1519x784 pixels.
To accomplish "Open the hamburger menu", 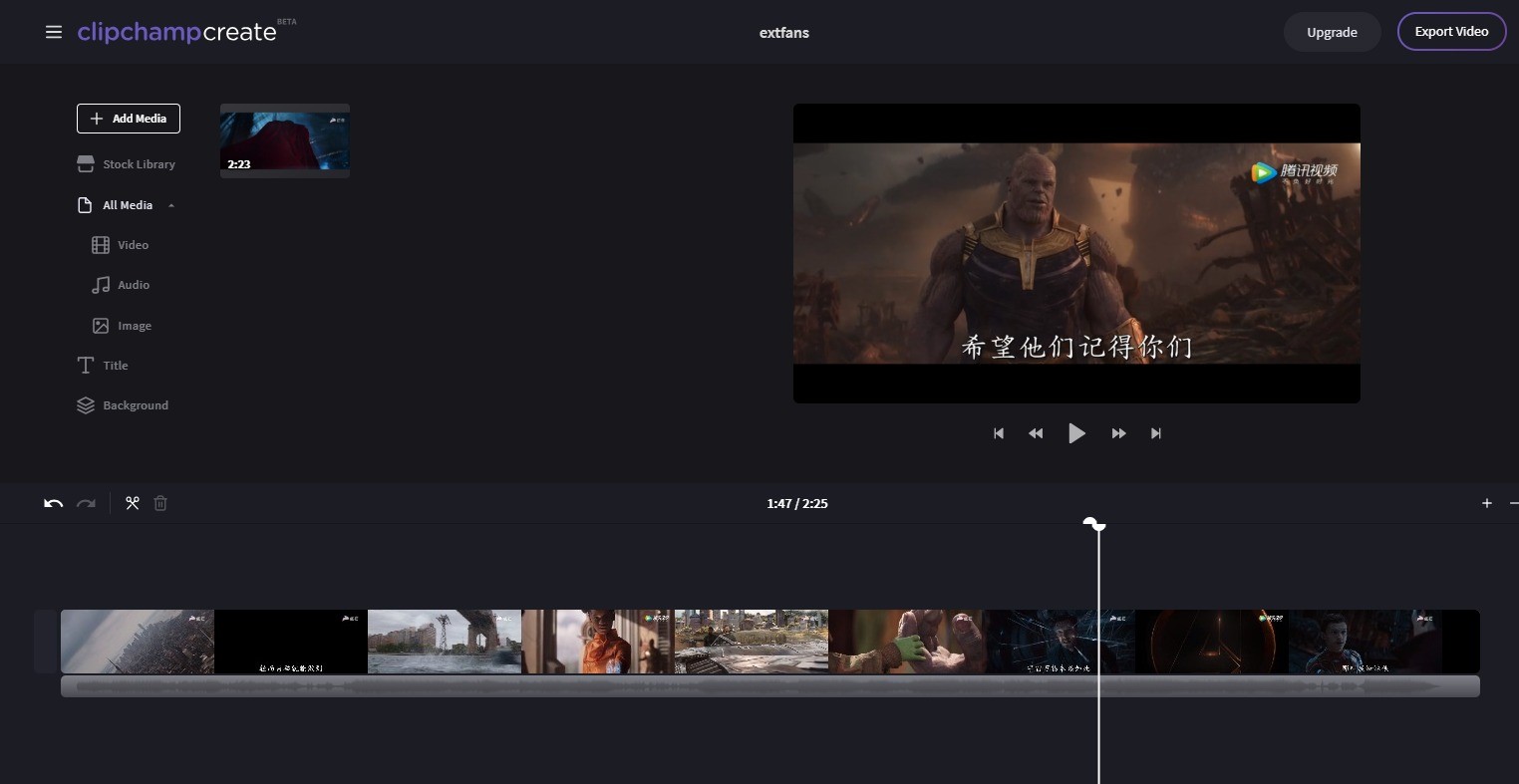I will [54, 32].
